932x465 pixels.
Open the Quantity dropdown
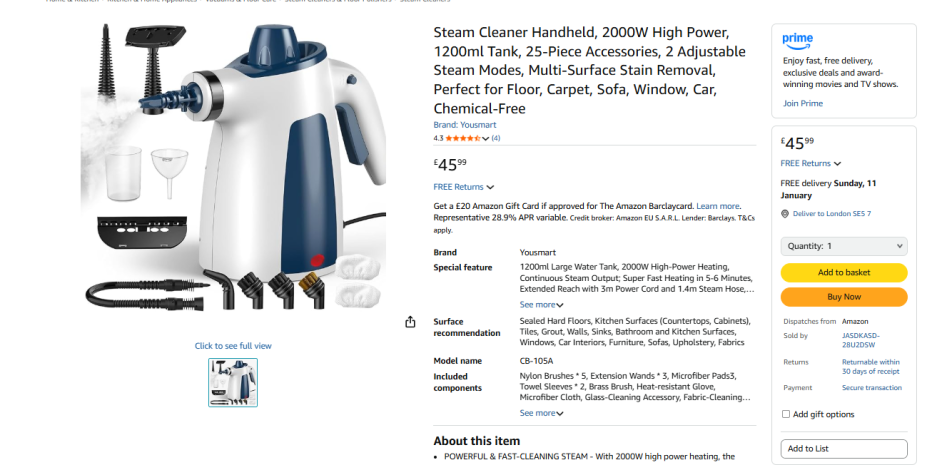(x=843, y=246)
